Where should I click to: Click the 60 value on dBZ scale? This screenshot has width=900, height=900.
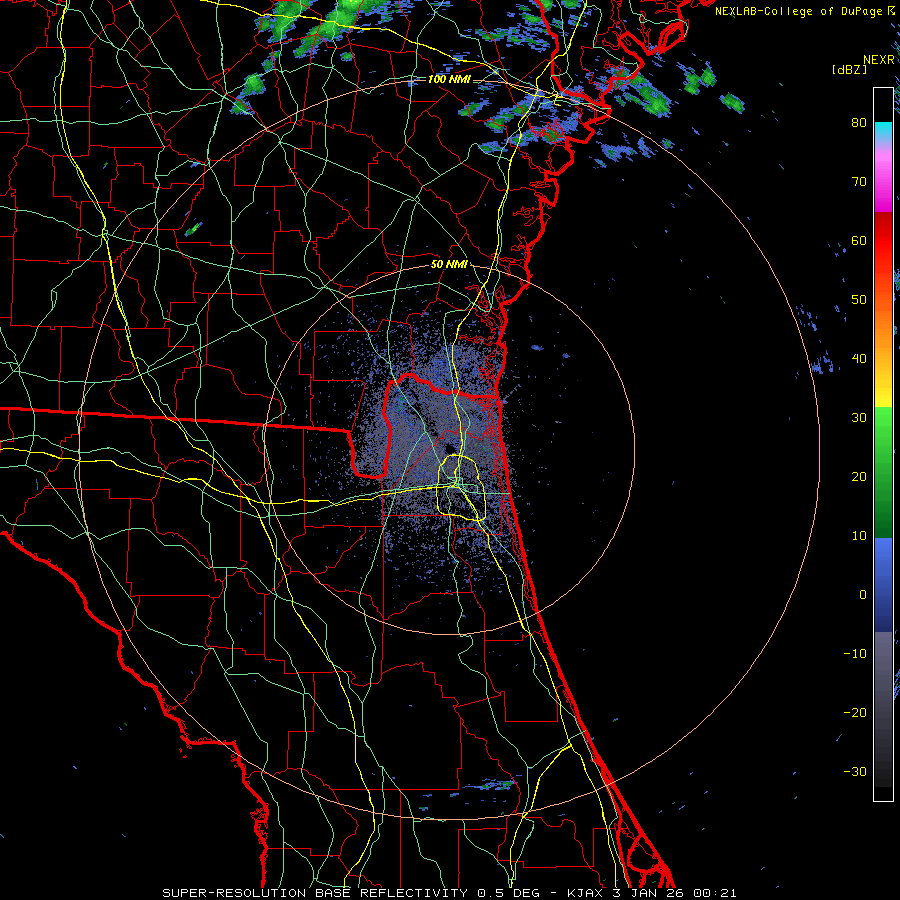(859, 240)
